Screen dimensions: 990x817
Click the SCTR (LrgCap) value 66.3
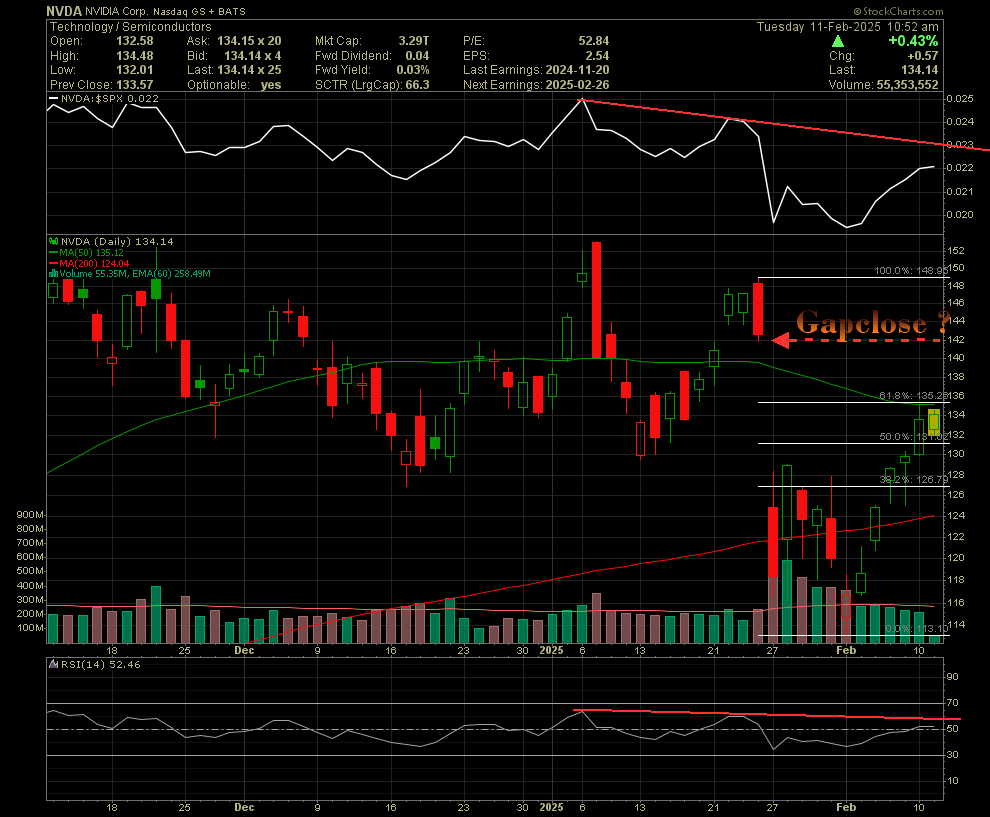417,85
